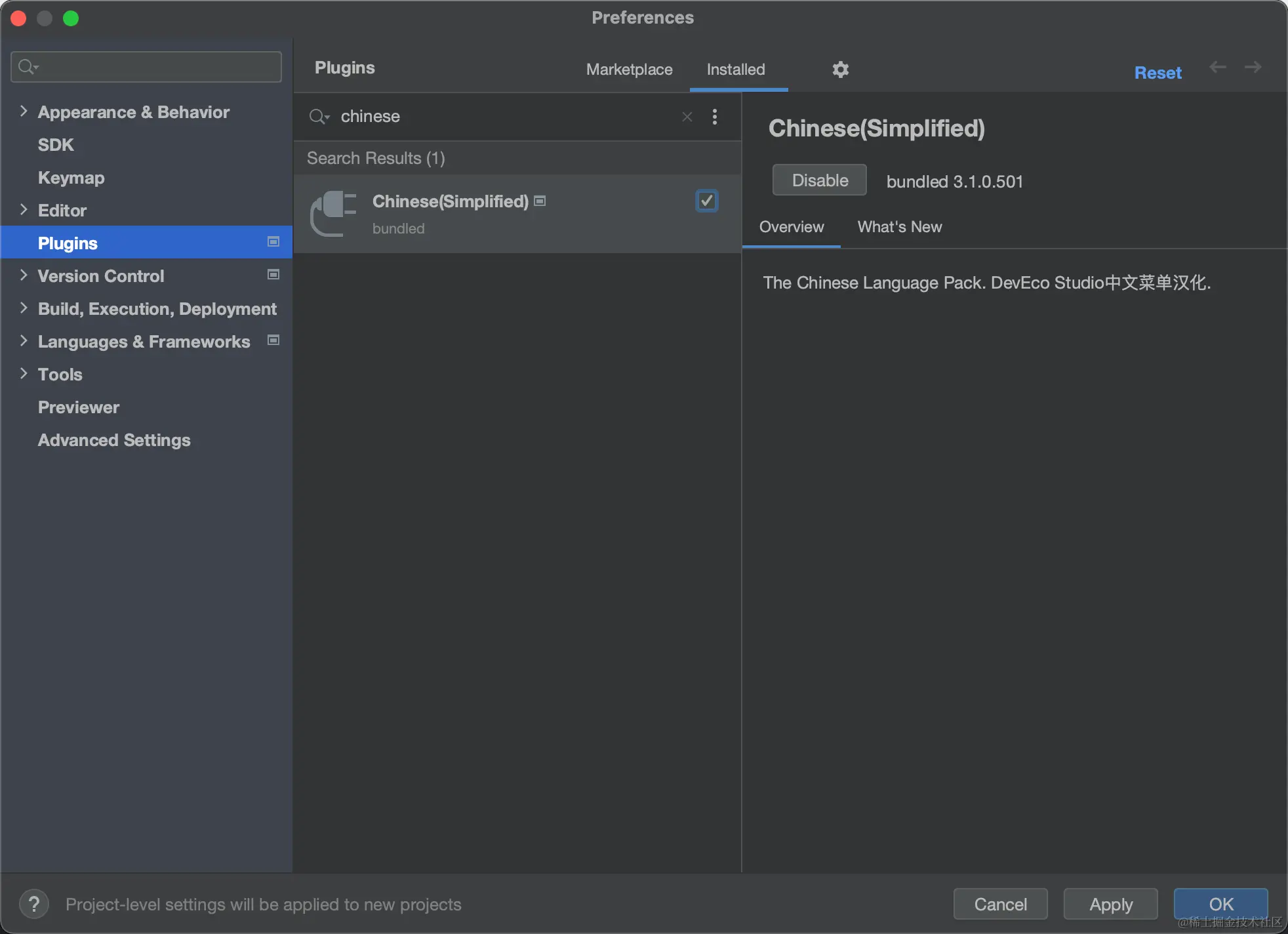
Task: Expand Build, Execution, Deployment
Action: pyautogui.click(x=24, y=308)
